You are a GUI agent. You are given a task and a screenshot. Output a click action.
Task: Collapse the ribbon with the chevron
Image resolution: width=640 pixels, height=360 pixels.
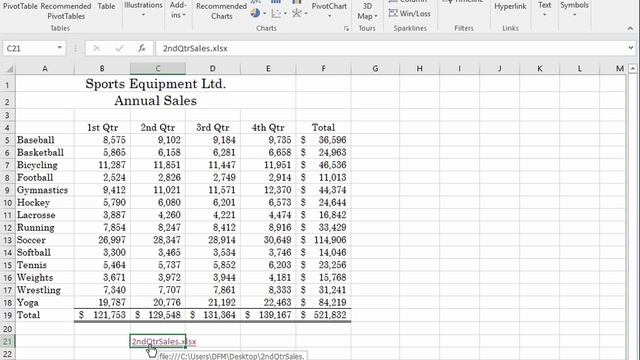point(630,29)
